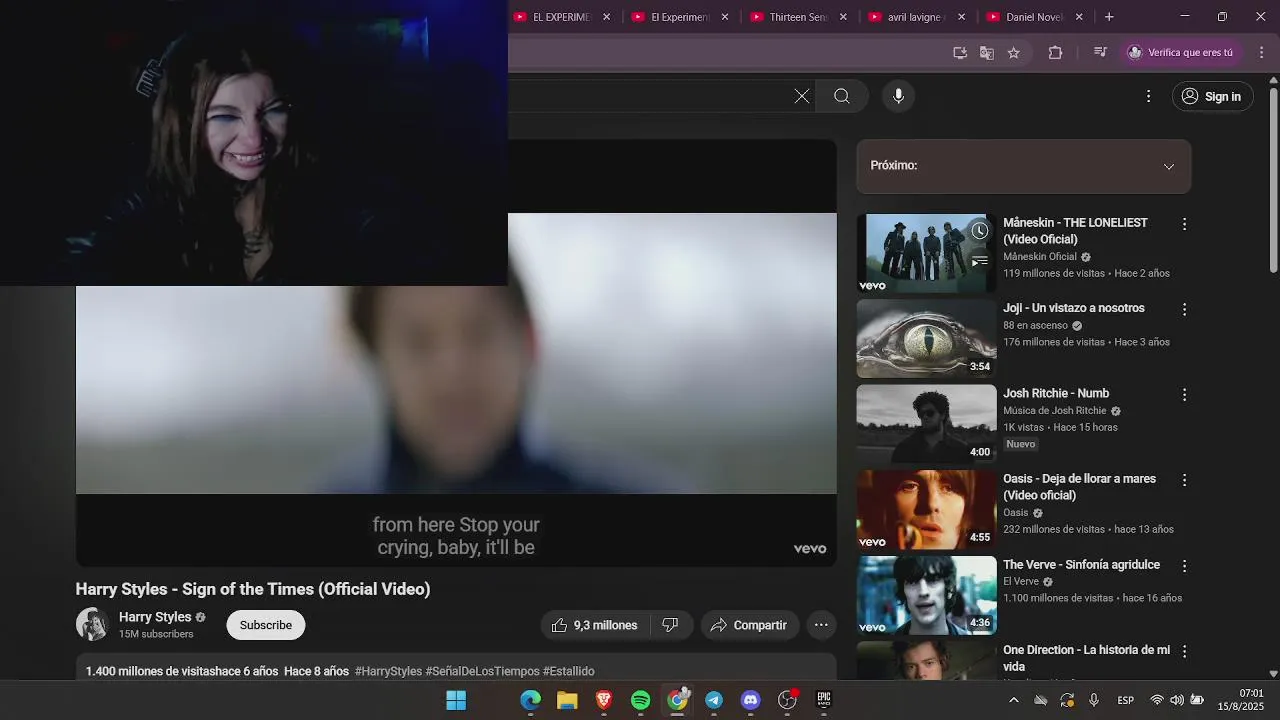
Task: Open options menu for One Direction video
Action: pos(1184,651)
